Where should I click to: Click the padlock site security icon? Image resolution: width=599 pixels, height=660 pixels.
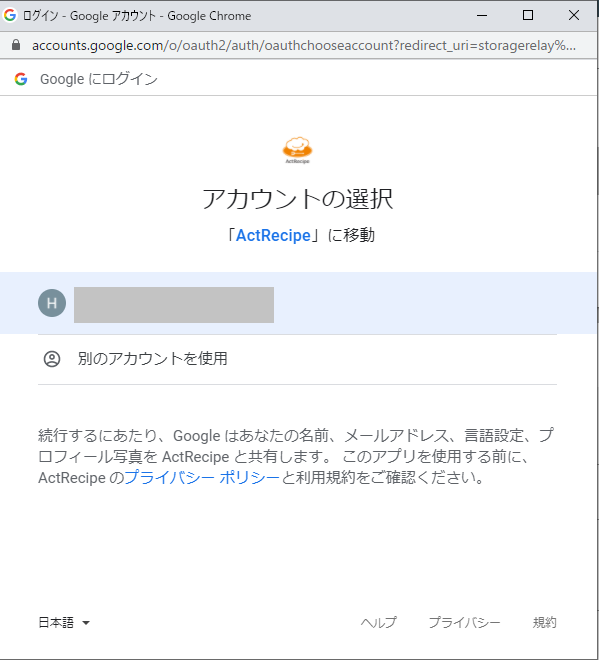tap(16, 45)
